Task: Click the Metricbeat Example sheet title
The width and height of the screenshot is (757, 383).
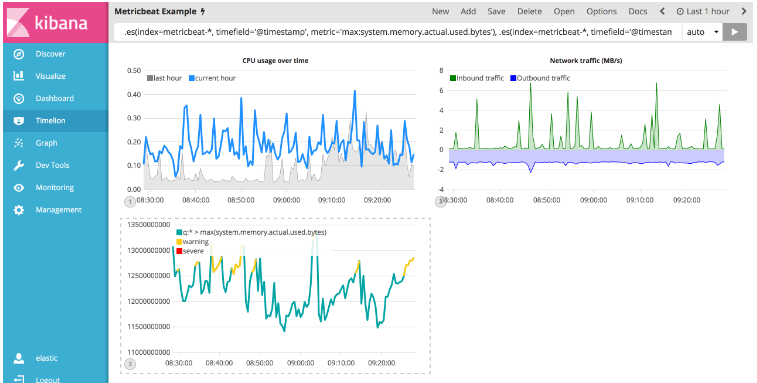Action: tap(155, 12)
